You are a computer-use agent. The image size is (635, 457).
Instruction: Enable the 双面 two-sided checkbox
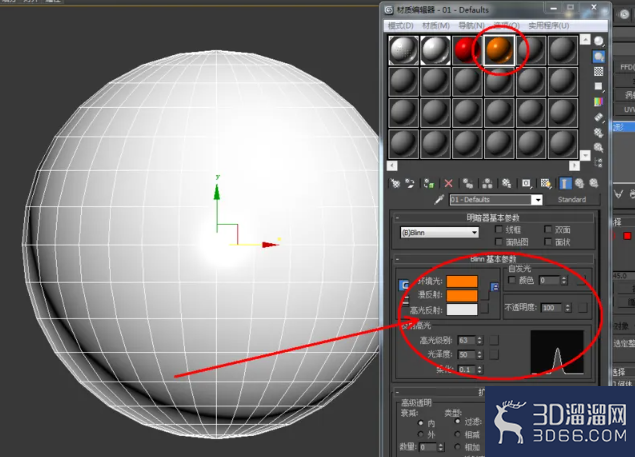[548, 229]
